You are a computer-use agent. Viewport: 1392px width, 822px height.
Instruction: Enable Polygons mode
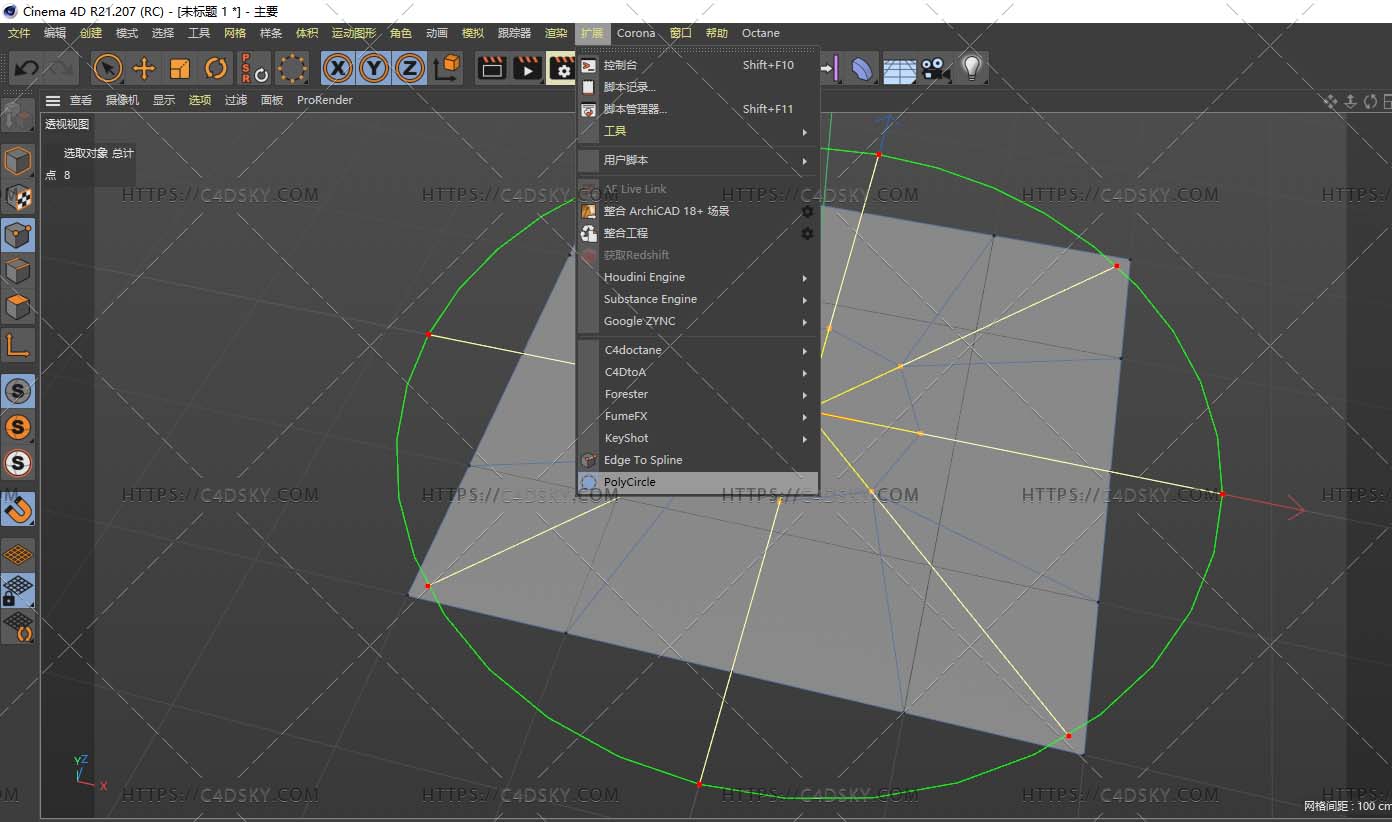[x=18, y=306]
